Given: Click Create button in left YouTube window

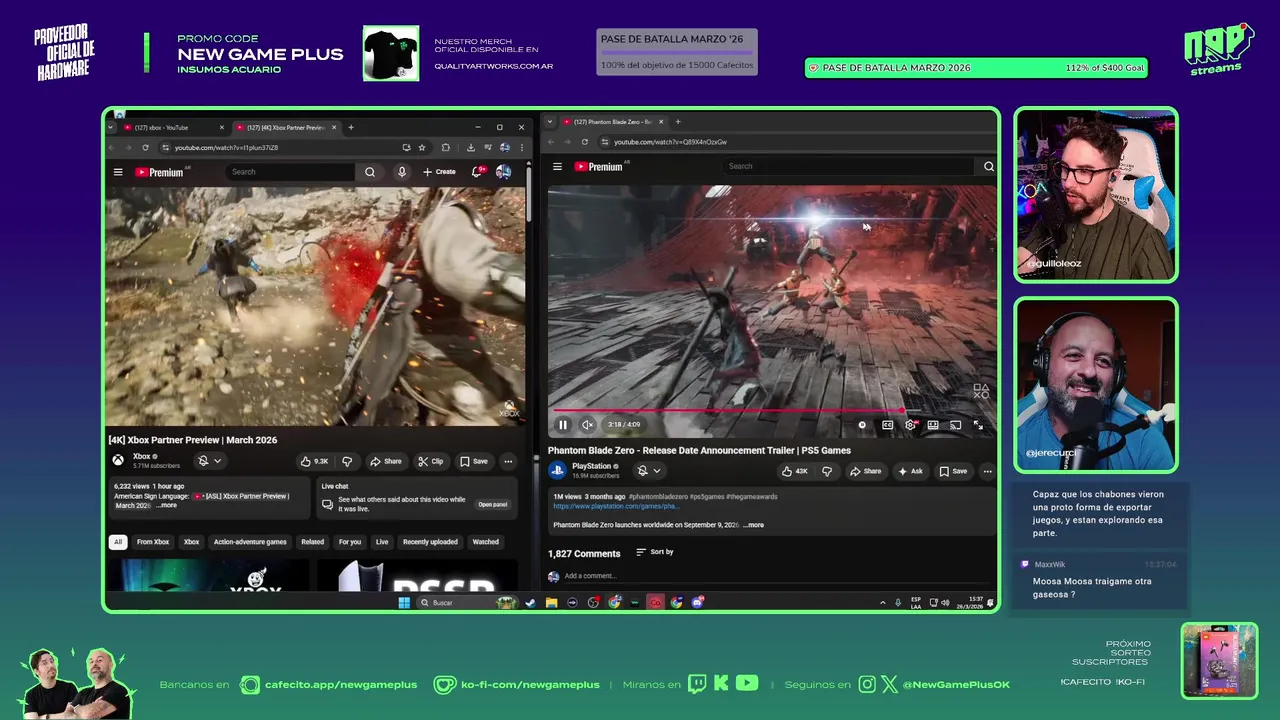Looking at the screenshot, I should pos(439,172).
